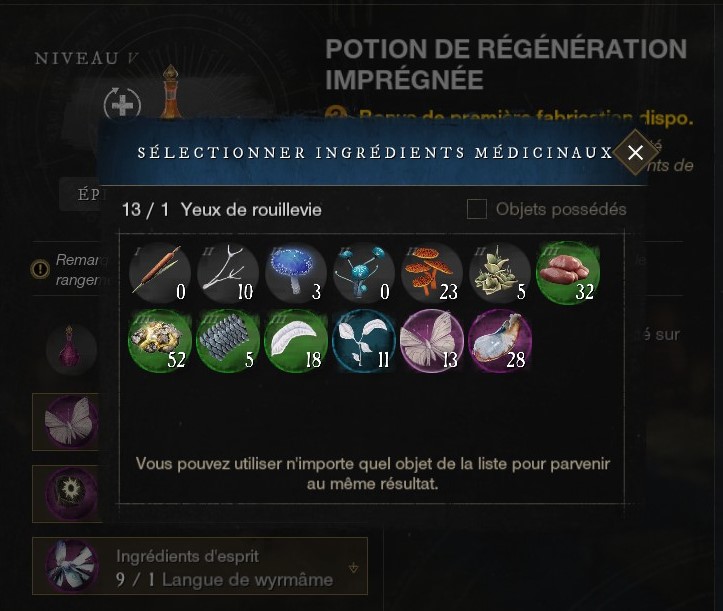Enable the Objets possédés checkbox
The width and height of the screenshot is (723, 611).
click(477, 209)
